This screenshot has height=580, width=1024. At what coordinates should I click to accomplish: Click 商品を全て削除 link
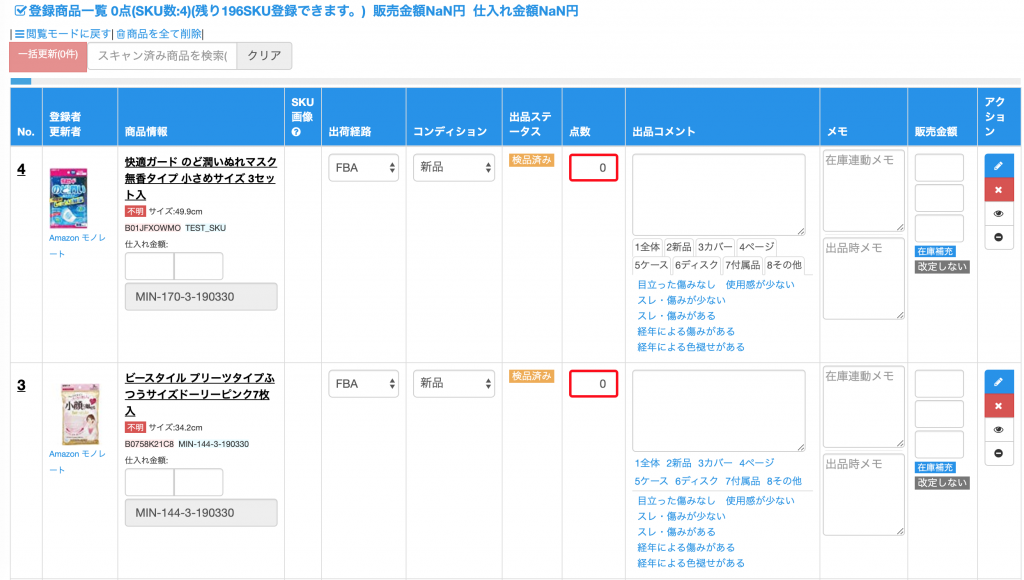click(159, 34)
